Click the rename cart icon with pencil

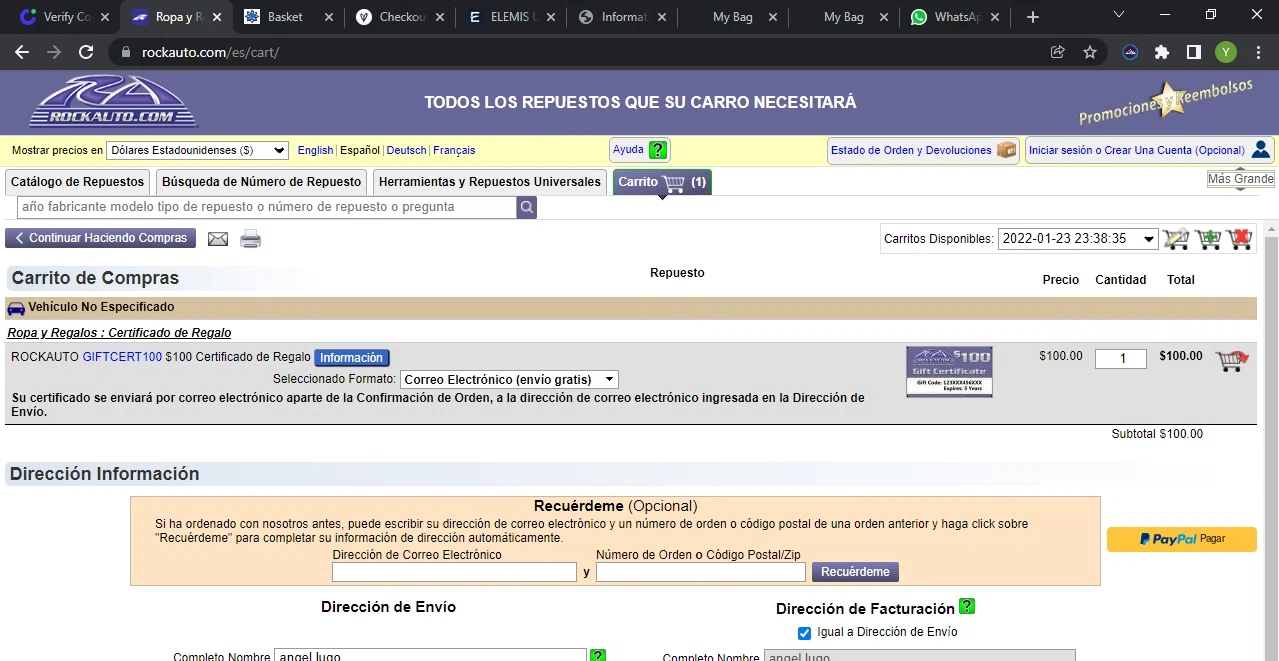point(1176,239)
